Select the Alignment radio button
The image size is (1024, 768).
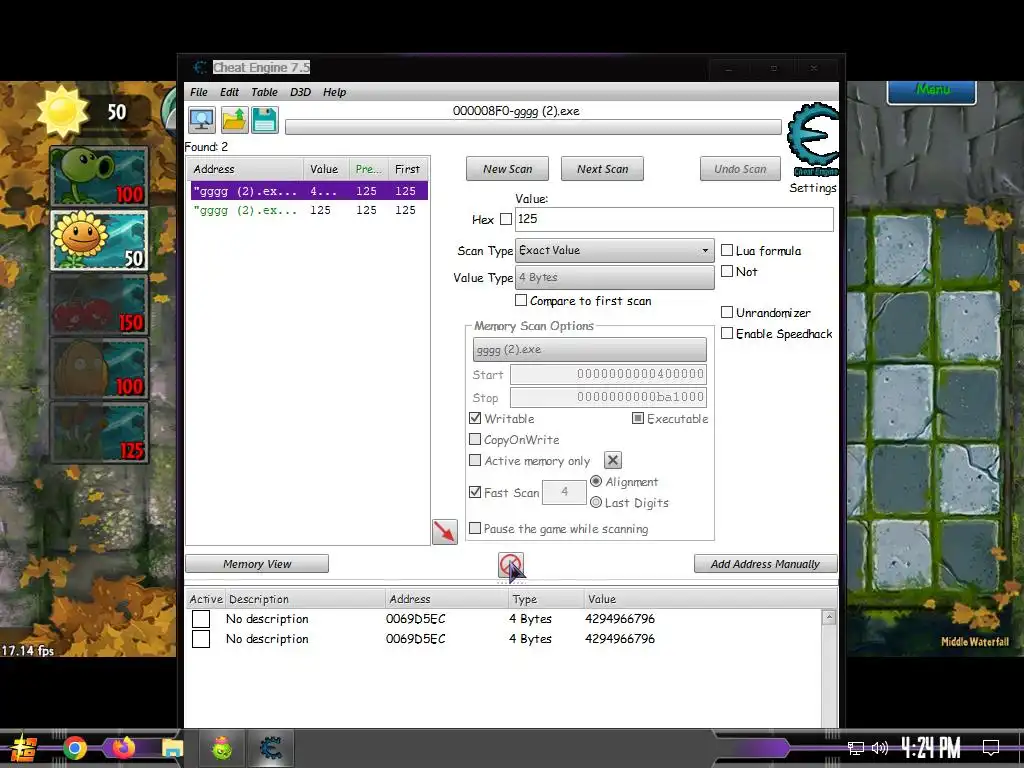[596, 481]
